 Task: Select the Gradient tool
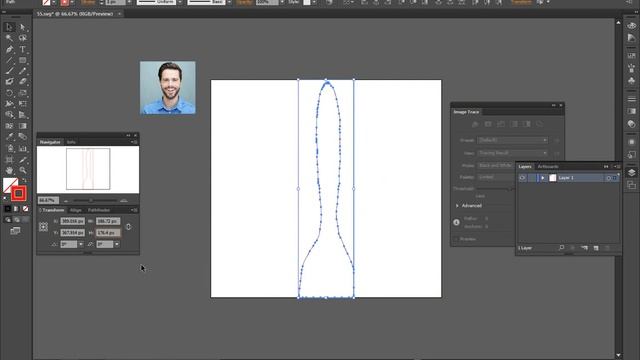point(22,126)
